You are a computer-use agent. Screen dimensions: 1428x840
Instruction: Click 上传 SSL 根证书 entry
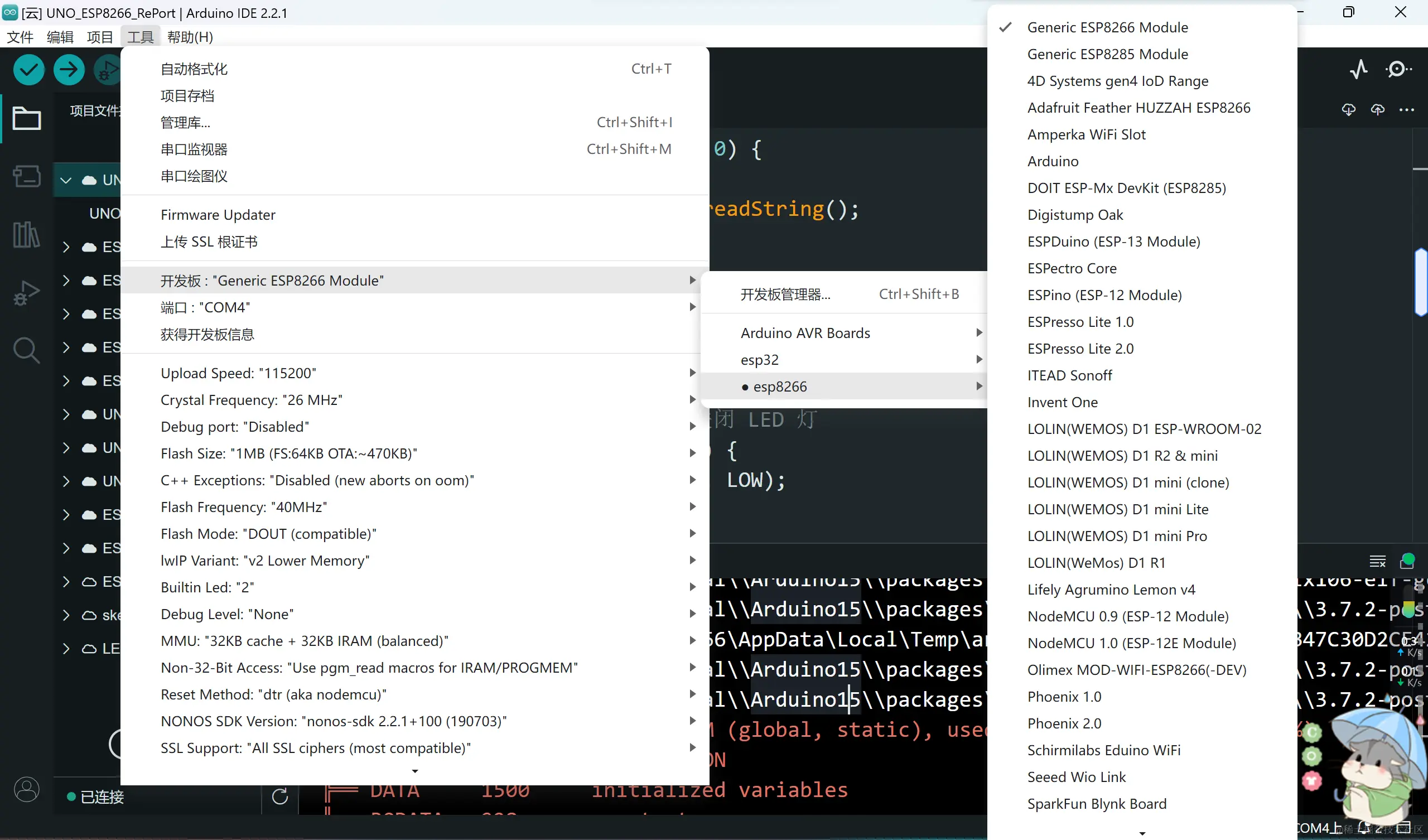coord(415,242)
